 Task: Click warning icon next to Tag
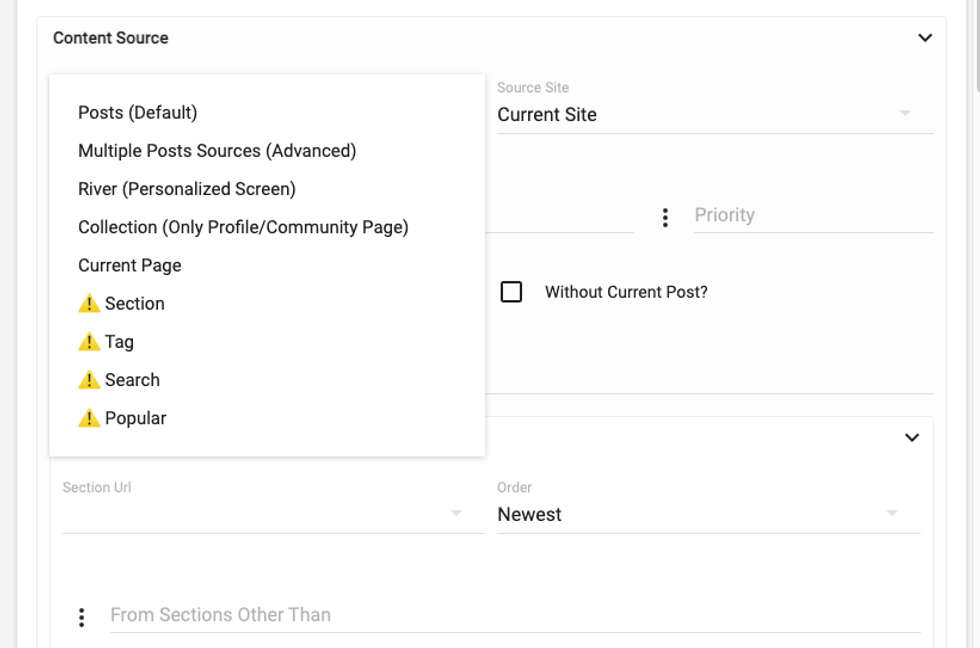[x=89, y=342]
